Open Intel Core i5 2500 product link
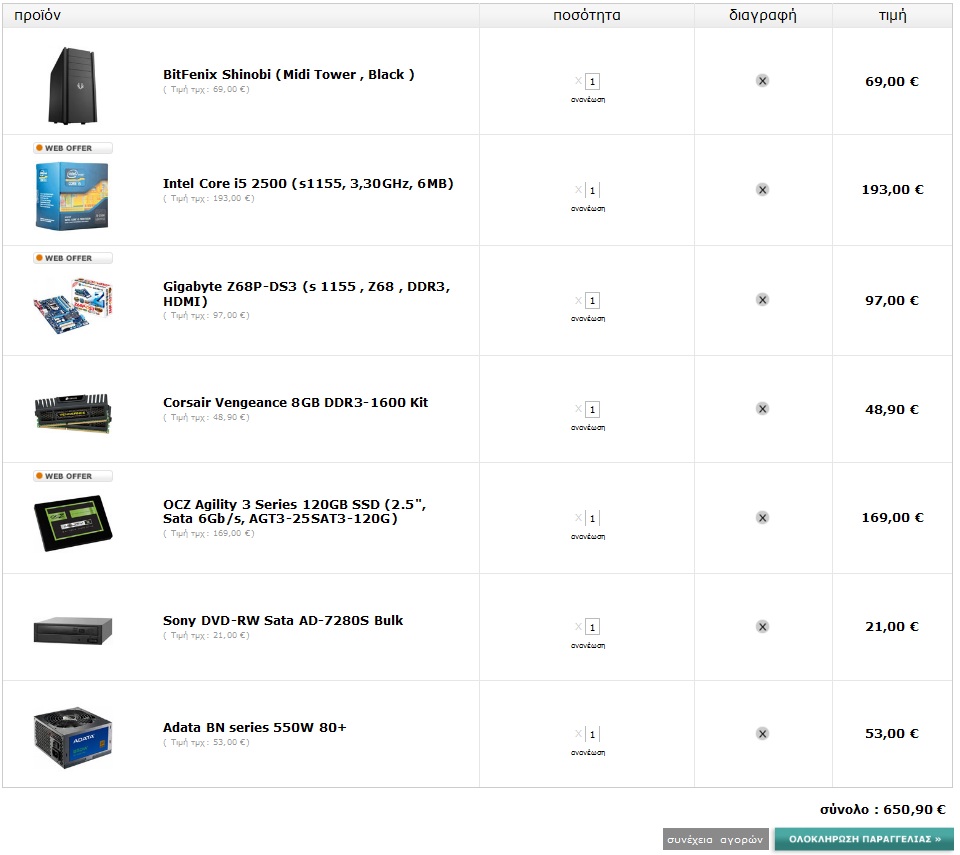Screen dimensions: 960x855 [308, 184]
